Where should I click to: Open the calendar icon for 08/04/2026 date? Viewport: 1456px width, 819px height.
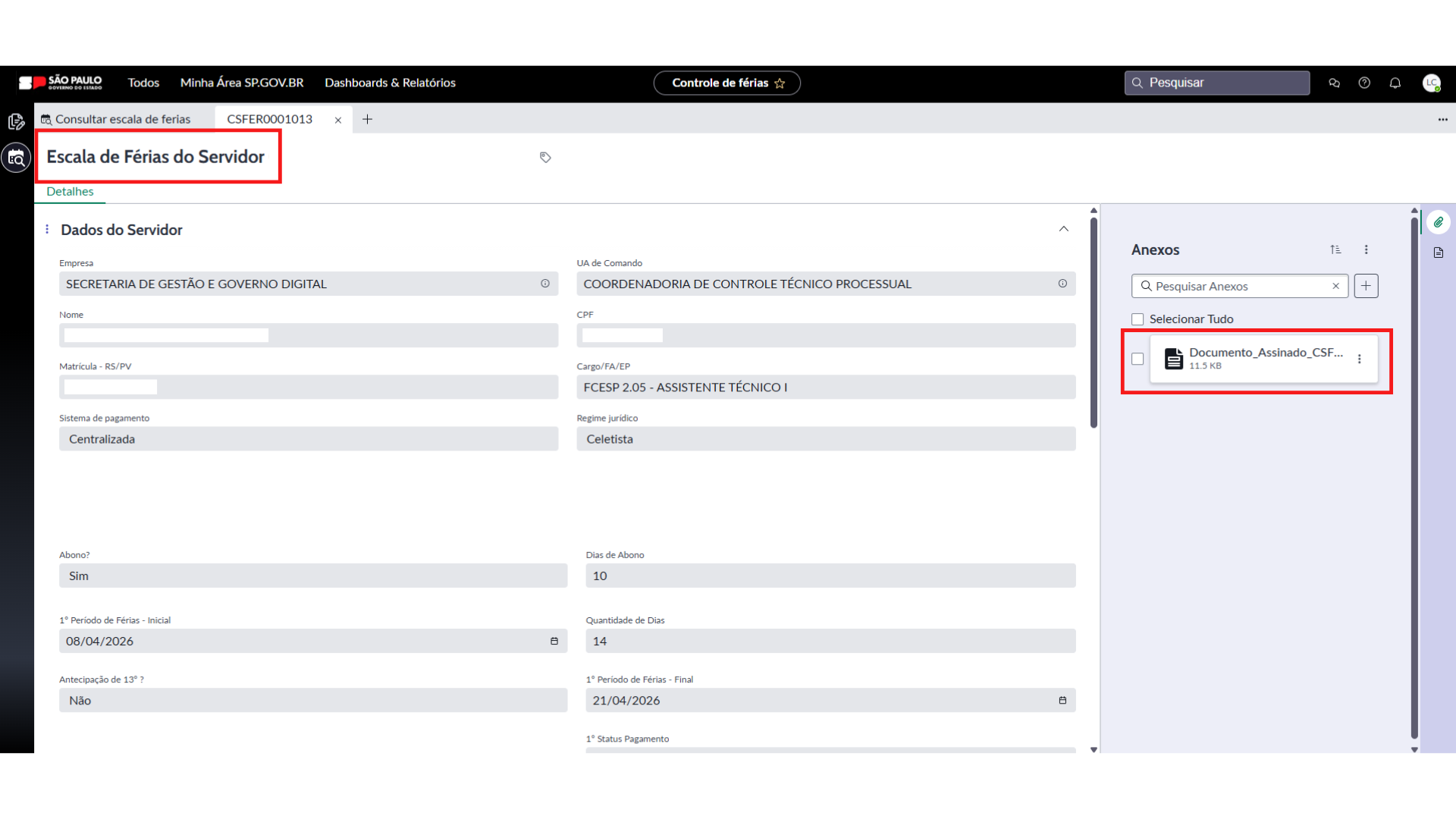tap(554, 641)
